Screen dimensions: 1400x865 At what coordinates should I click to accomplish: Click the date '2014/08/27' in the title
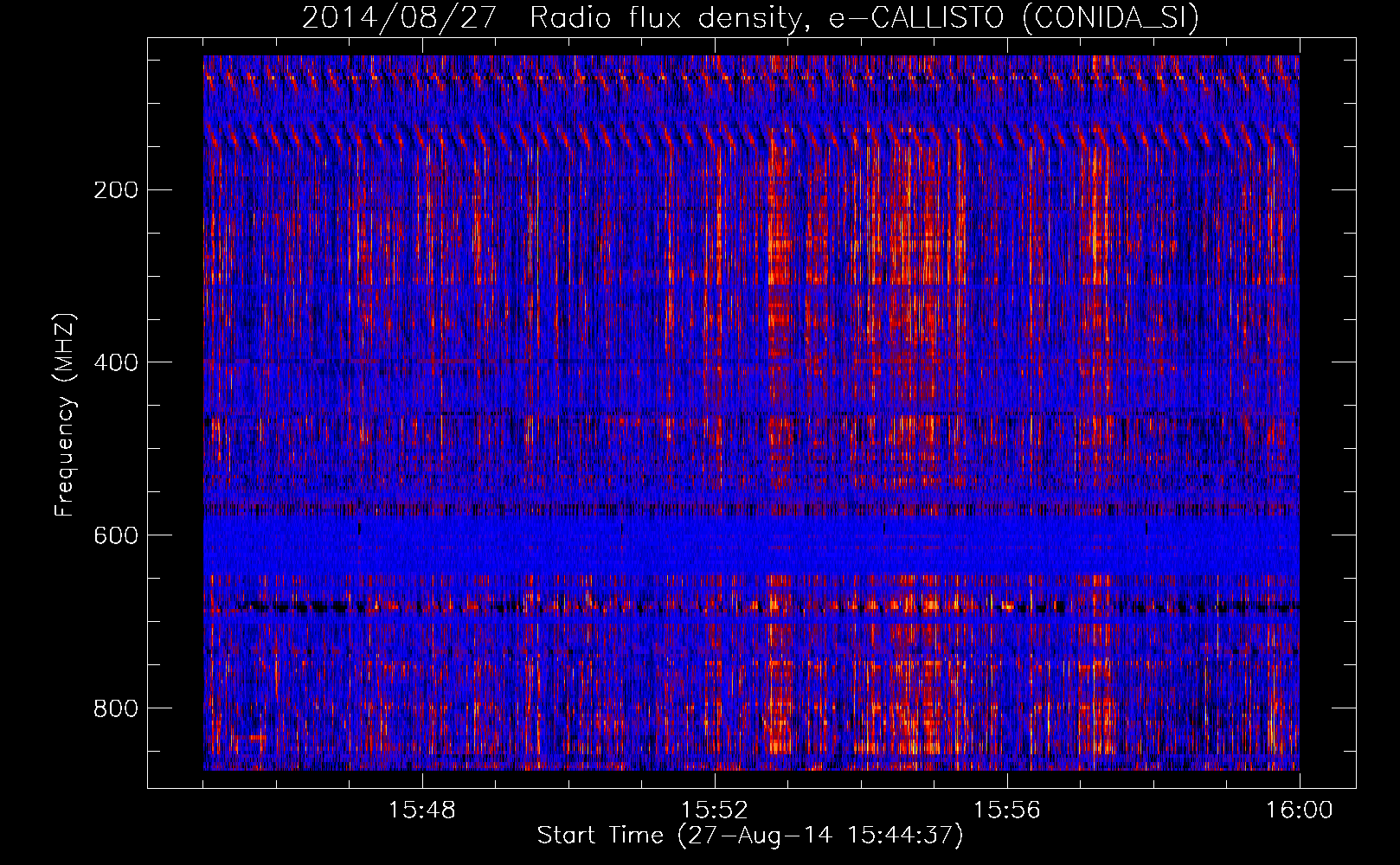(399, 17)
